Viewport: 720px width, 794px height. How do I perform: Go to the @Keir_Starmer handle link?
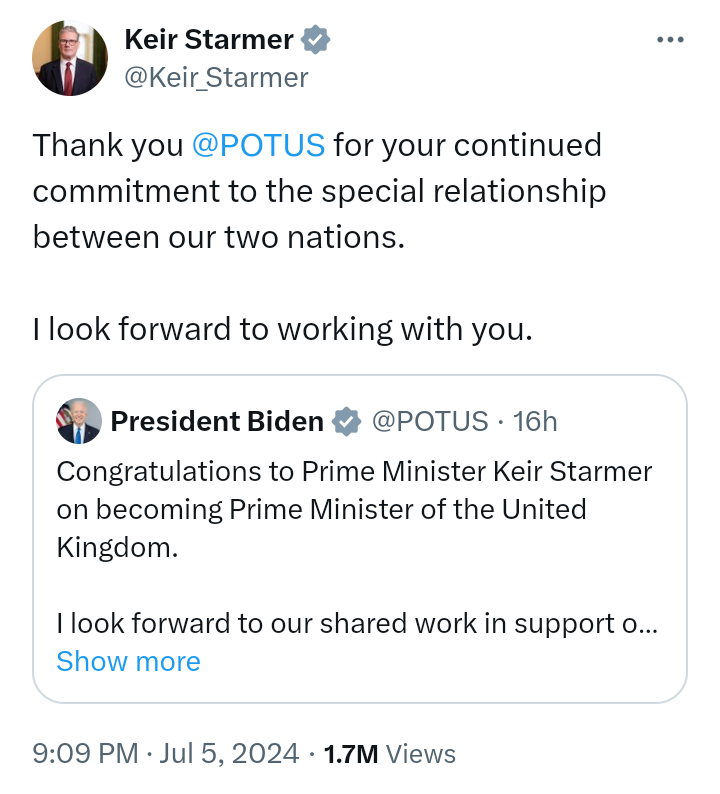[x=215, y=77]
